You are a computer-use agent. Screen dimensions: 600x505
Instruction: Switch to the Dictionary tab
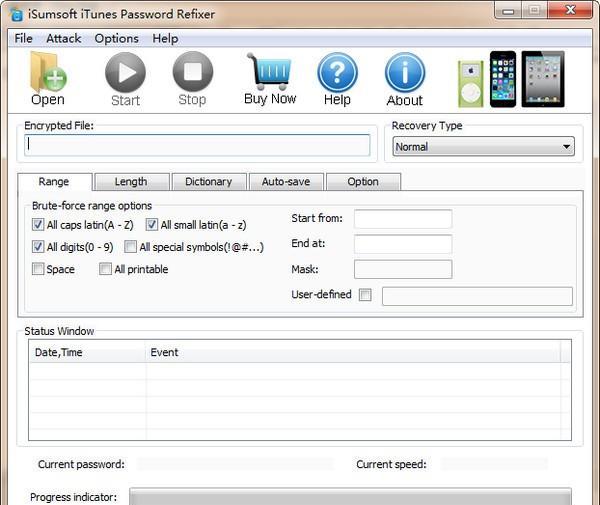point(209,182)
